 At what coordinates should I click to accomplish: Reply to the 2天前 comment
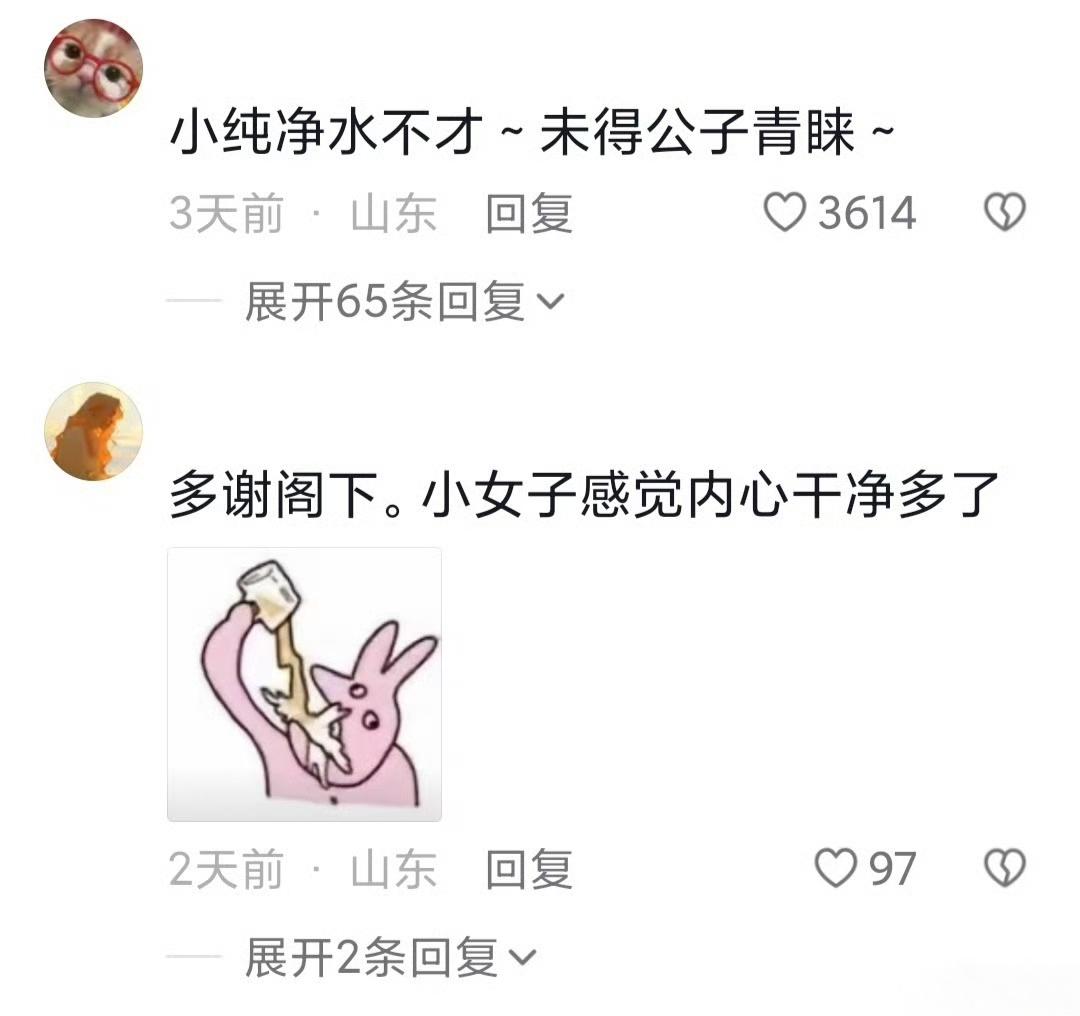[x=529, y=869]
